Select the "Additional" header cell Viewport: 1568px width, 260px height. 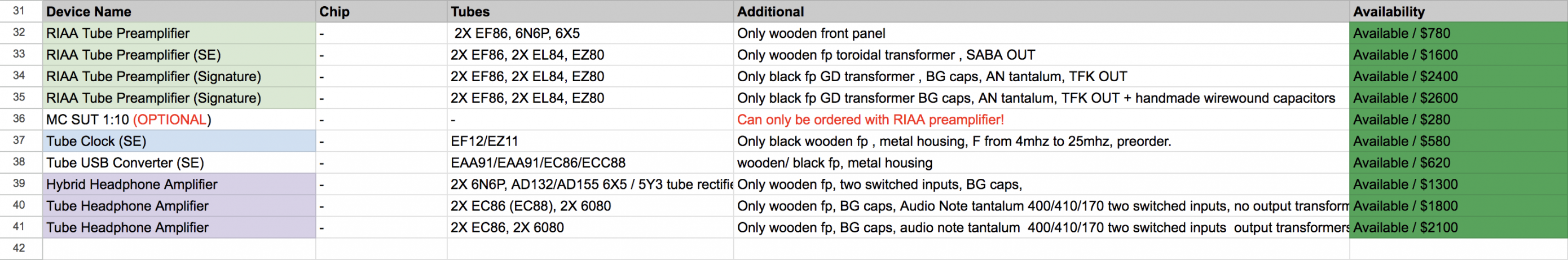(x=1040, y=12)
